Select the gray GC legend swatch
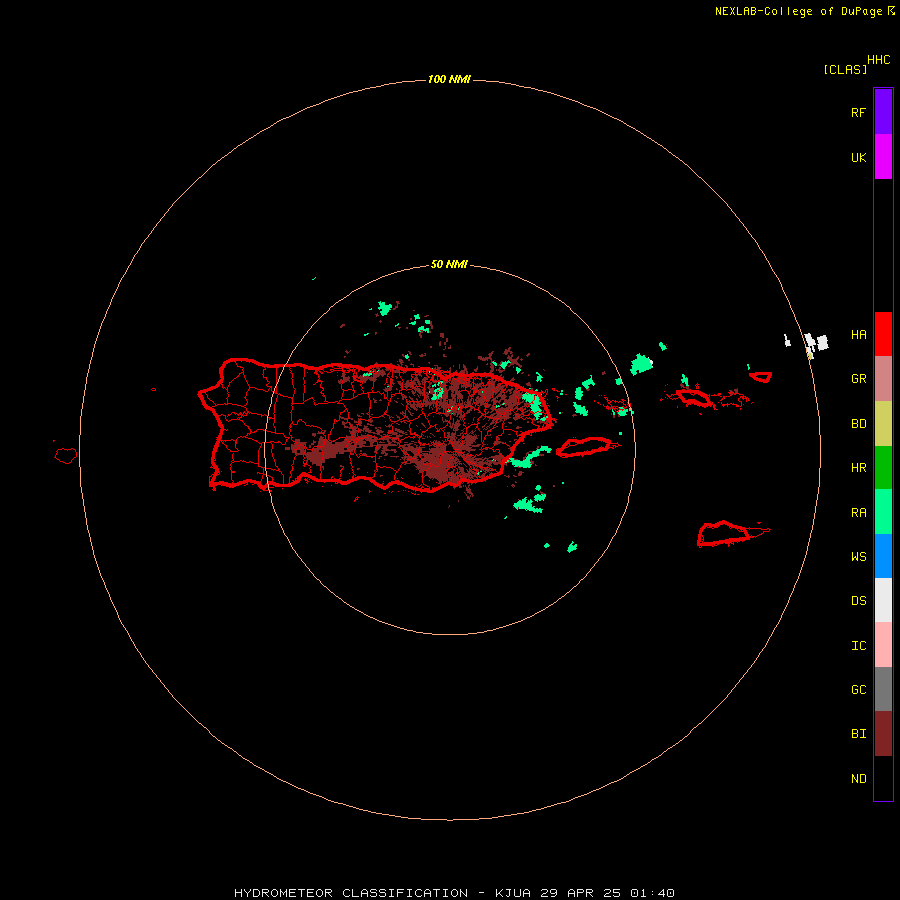Screen dimensions: 900x900 coord(883,689)
